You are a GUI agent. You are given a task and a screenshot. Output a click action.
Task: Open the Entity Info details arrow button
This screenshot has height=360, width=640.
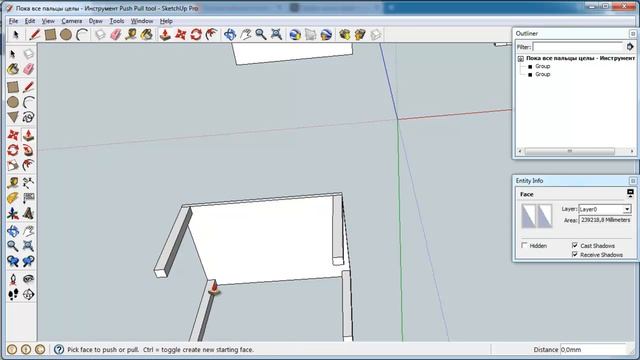click(630, 193)
